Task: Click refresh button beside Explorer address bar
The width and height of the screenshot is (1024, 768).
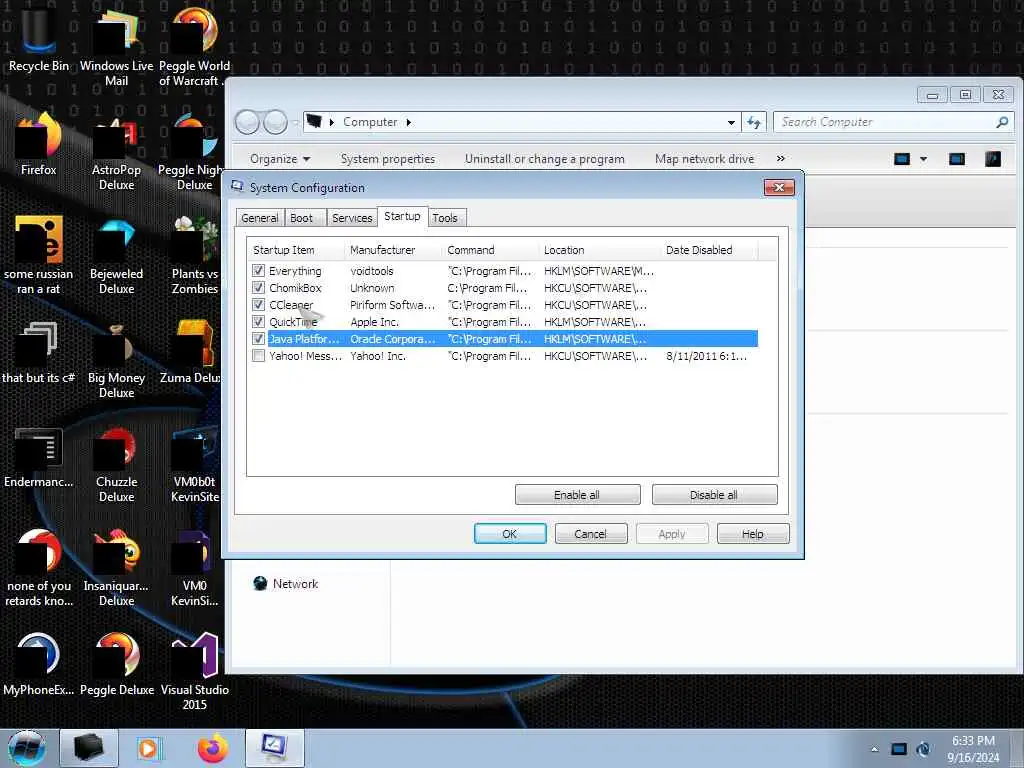Action: [x=754, y=122]
